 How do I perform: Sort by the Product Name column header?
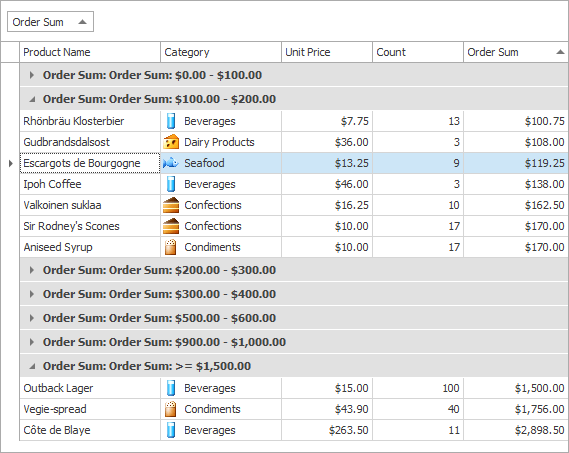click(90, 52)
